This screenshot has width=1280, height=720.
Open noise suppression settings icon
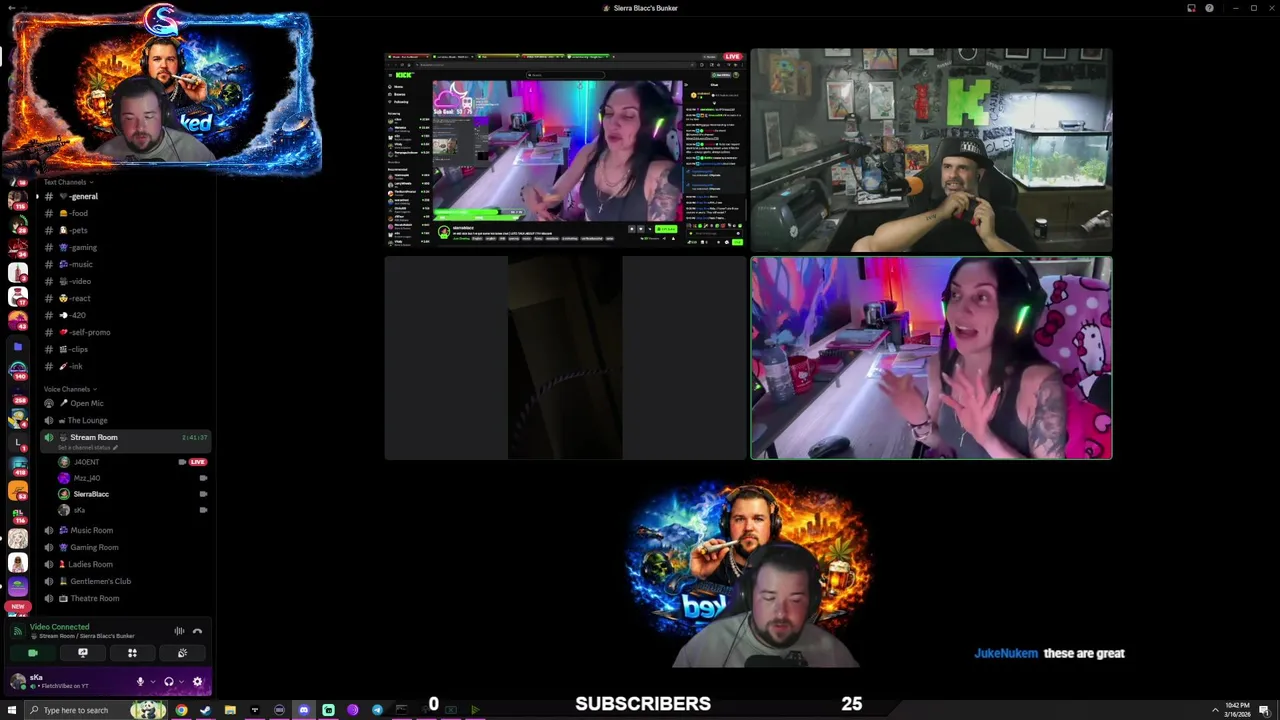pos(179,631)
